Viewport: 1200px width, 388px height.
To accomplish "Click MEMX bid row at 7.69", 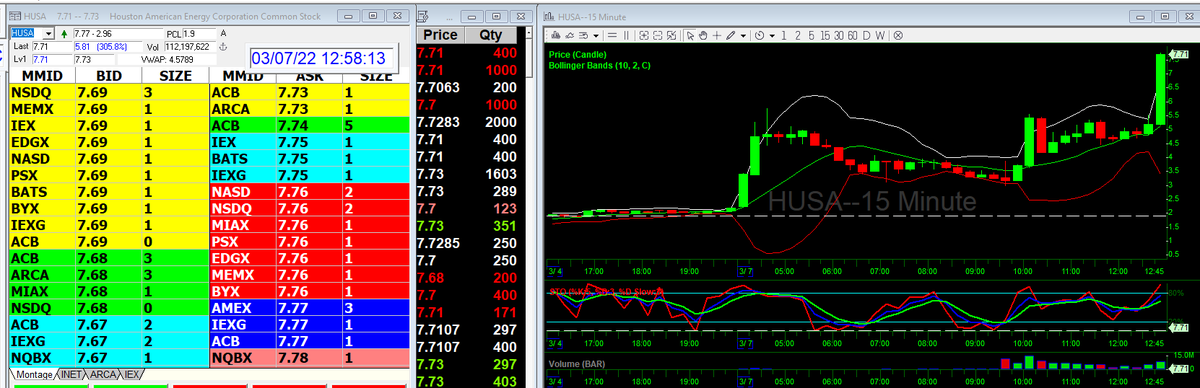I will pyautogui.click(x=109, y=108).
